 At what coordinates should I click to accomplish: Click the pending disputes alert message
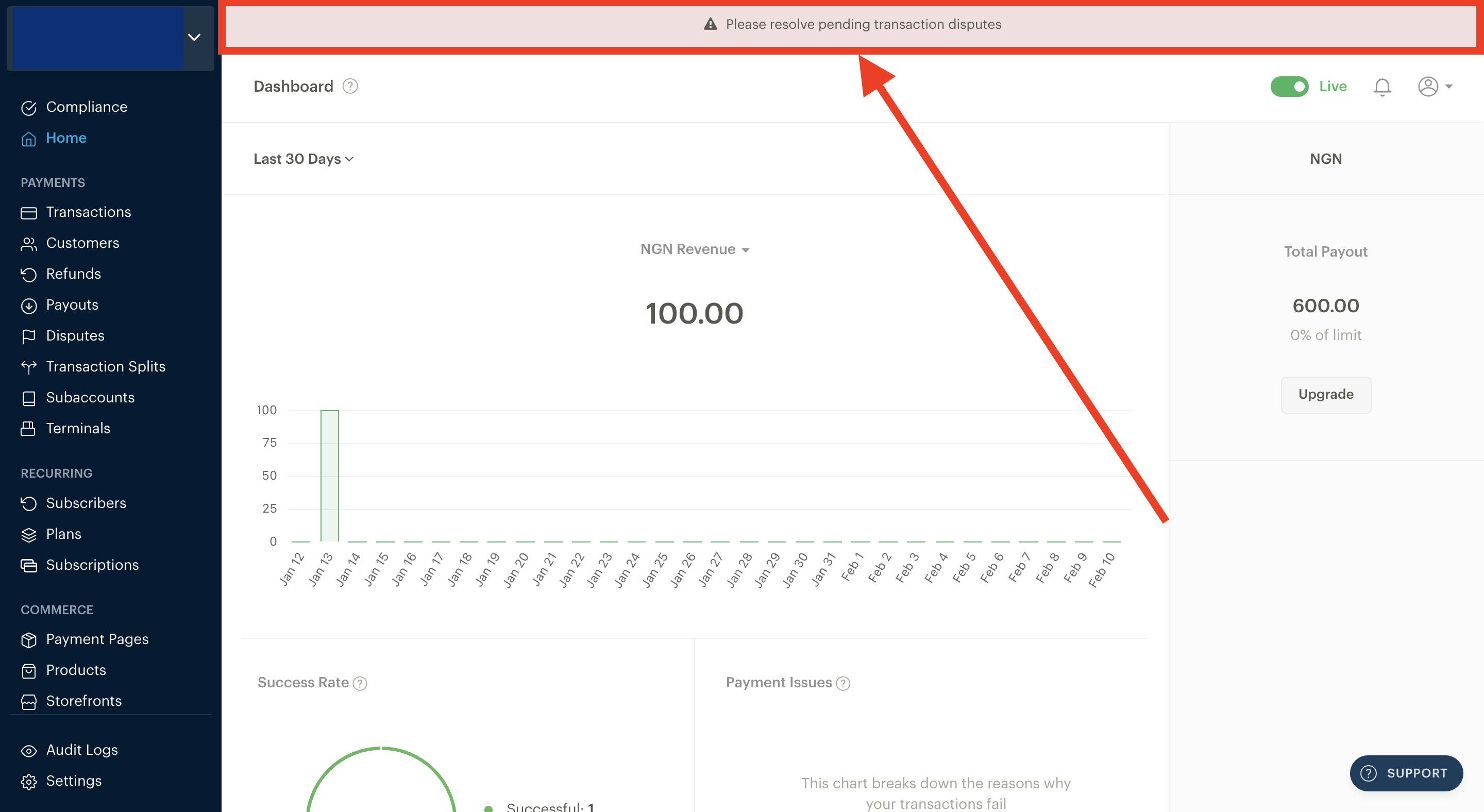[x=863, y=24]
